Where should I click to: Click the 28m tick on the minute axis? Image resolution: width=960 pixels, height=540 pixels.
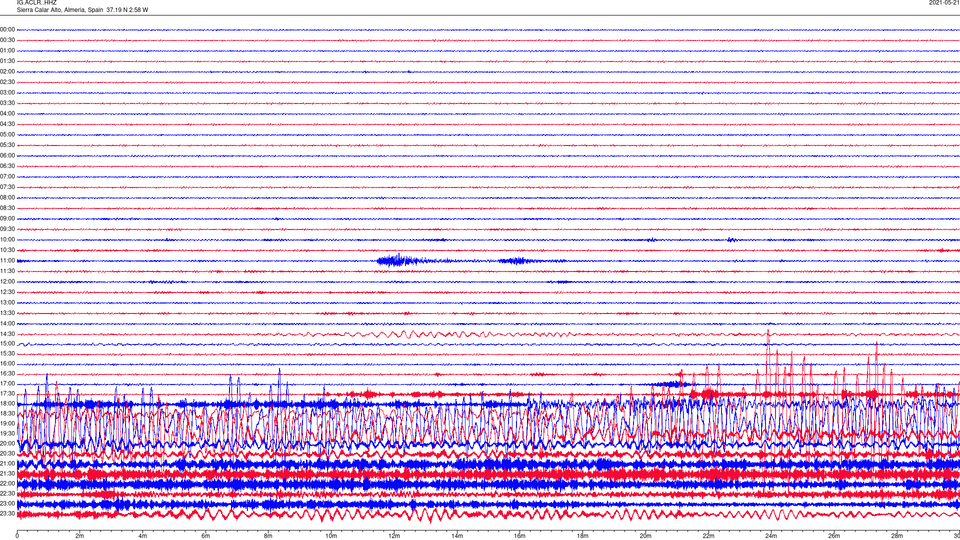pos(896,536)
